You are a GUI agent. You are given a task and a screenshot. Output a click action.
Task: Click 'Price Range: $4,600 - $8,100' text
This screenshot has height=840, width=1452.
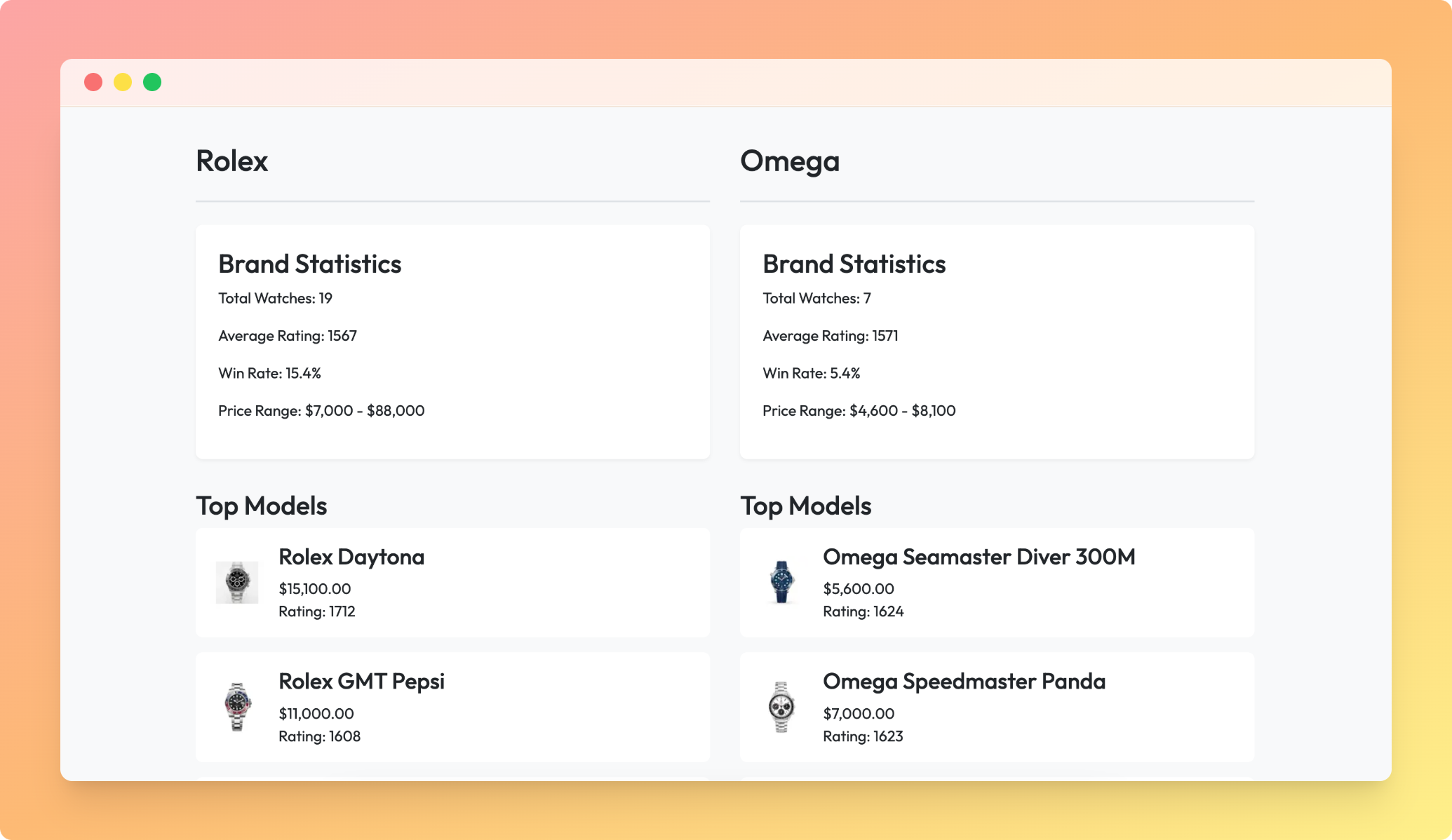tap(859, 411)
